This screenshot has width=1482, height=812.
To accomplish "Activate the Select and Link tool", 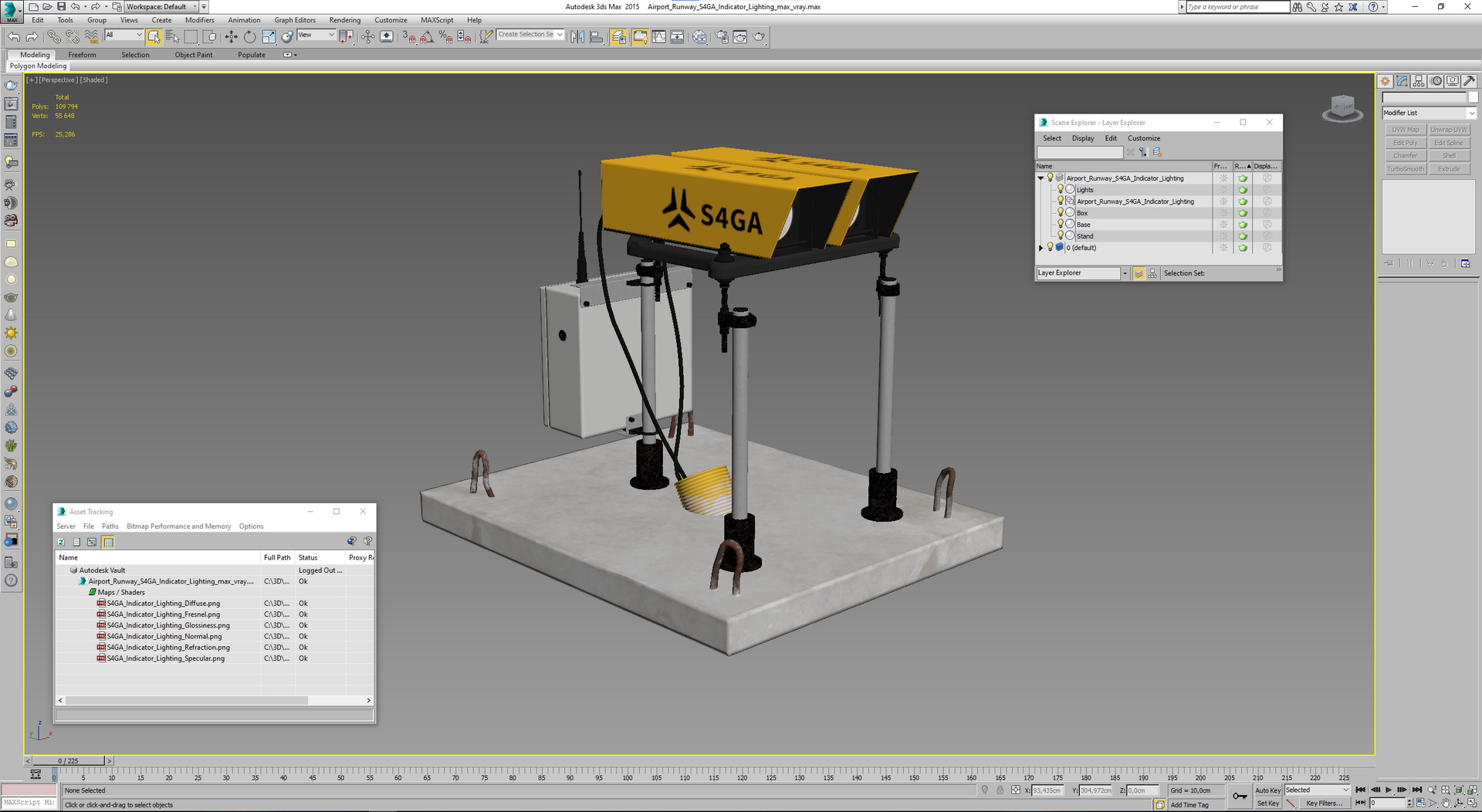I will click(53, 37).
